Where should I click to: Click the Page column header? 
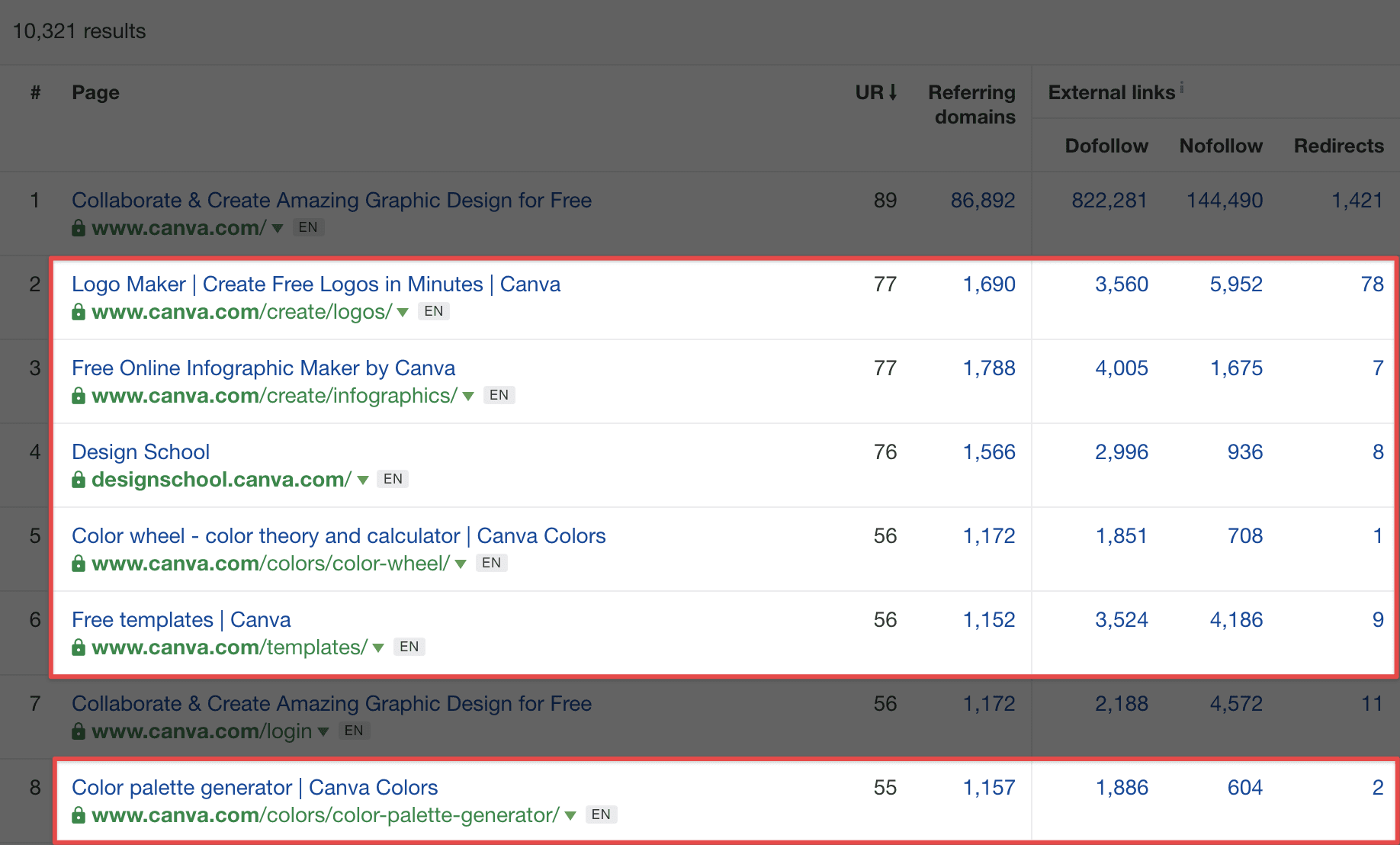pos(95,92)
